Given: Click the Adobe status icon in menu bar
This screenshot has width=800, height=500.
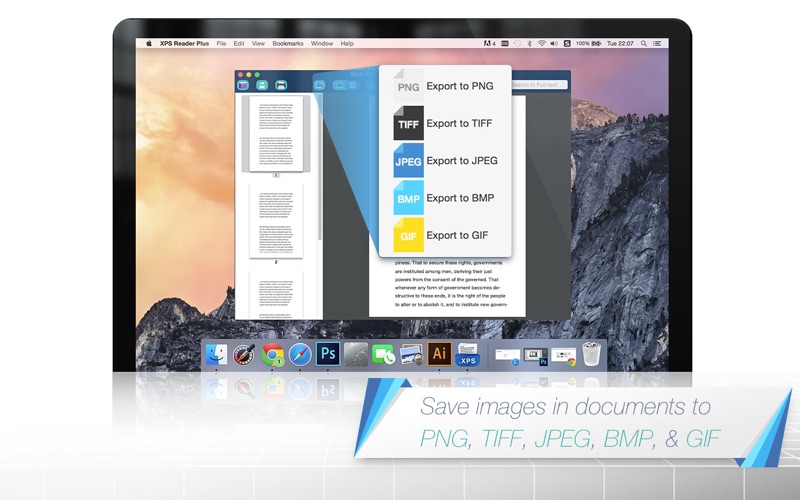Looking at the screenshot, I should [x=489, y=43].
